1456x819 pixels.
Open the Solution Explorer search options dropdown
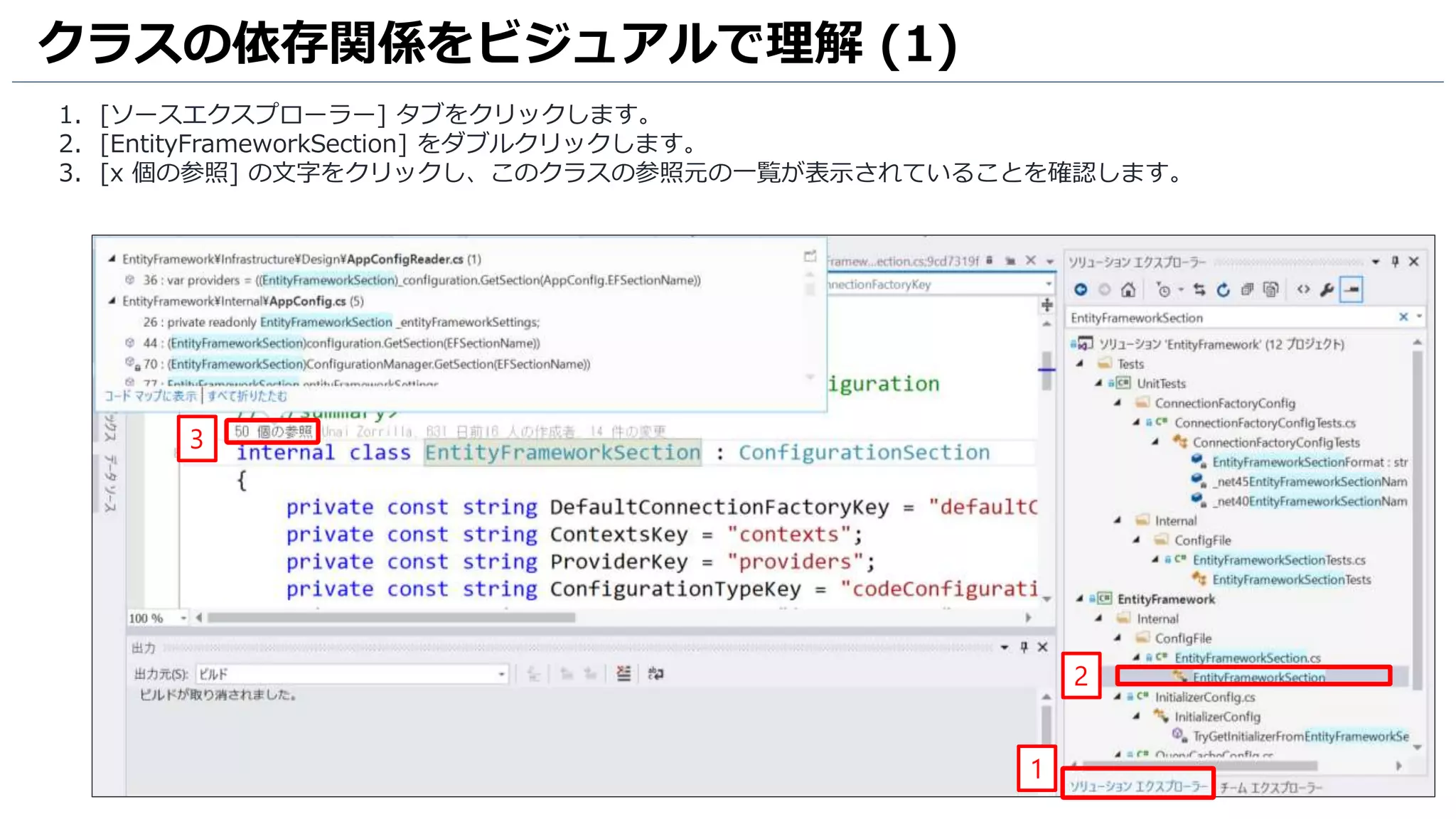[1419, 317]
